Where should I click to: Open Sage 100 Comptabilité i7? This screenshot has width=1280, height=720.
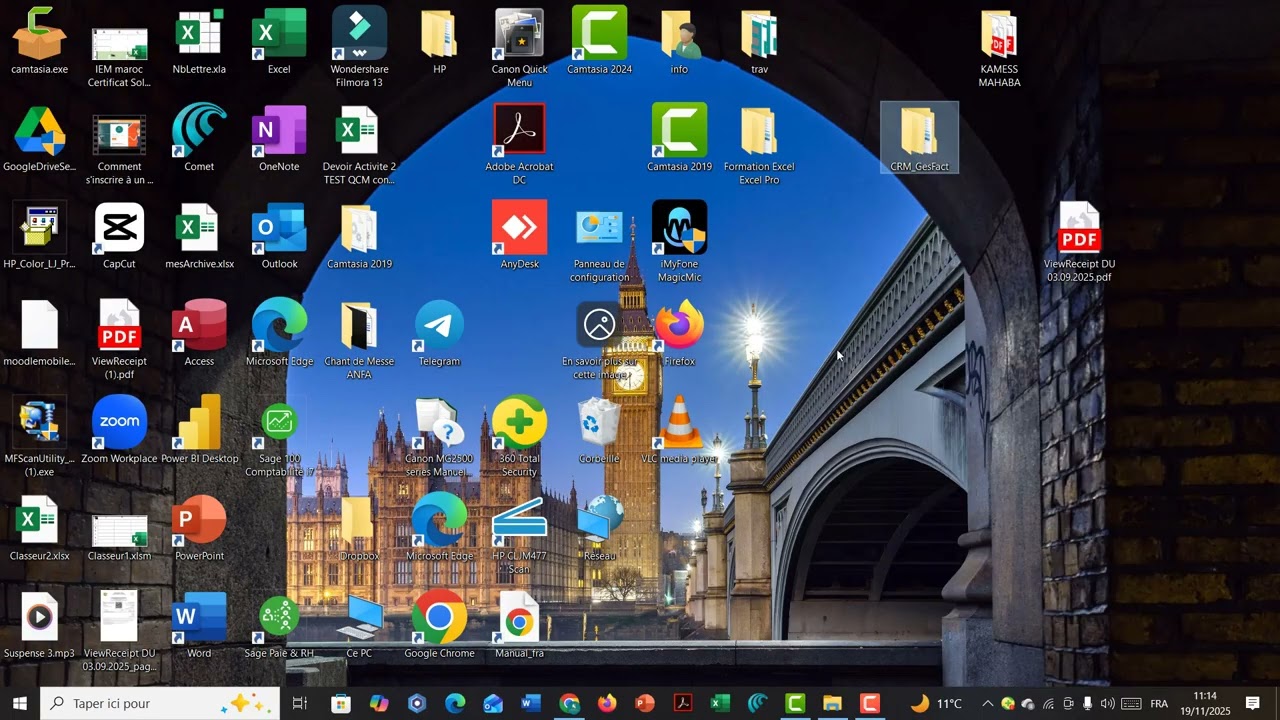279,438
